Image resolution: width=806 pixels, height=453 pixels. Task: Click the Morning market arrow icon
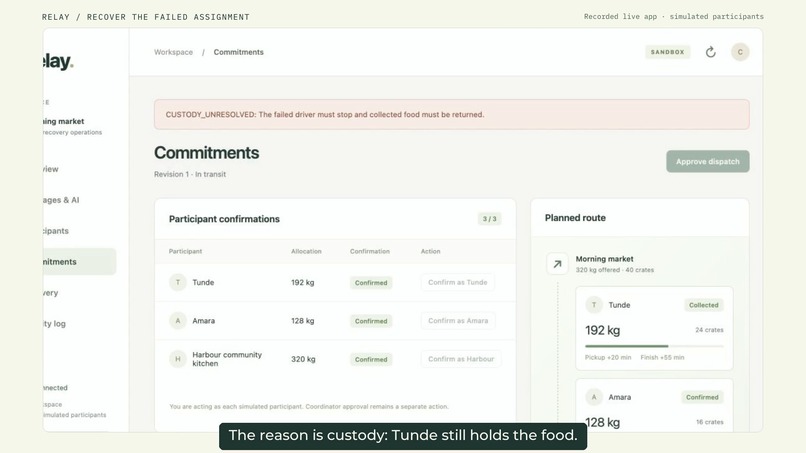[x=557, y=264]
